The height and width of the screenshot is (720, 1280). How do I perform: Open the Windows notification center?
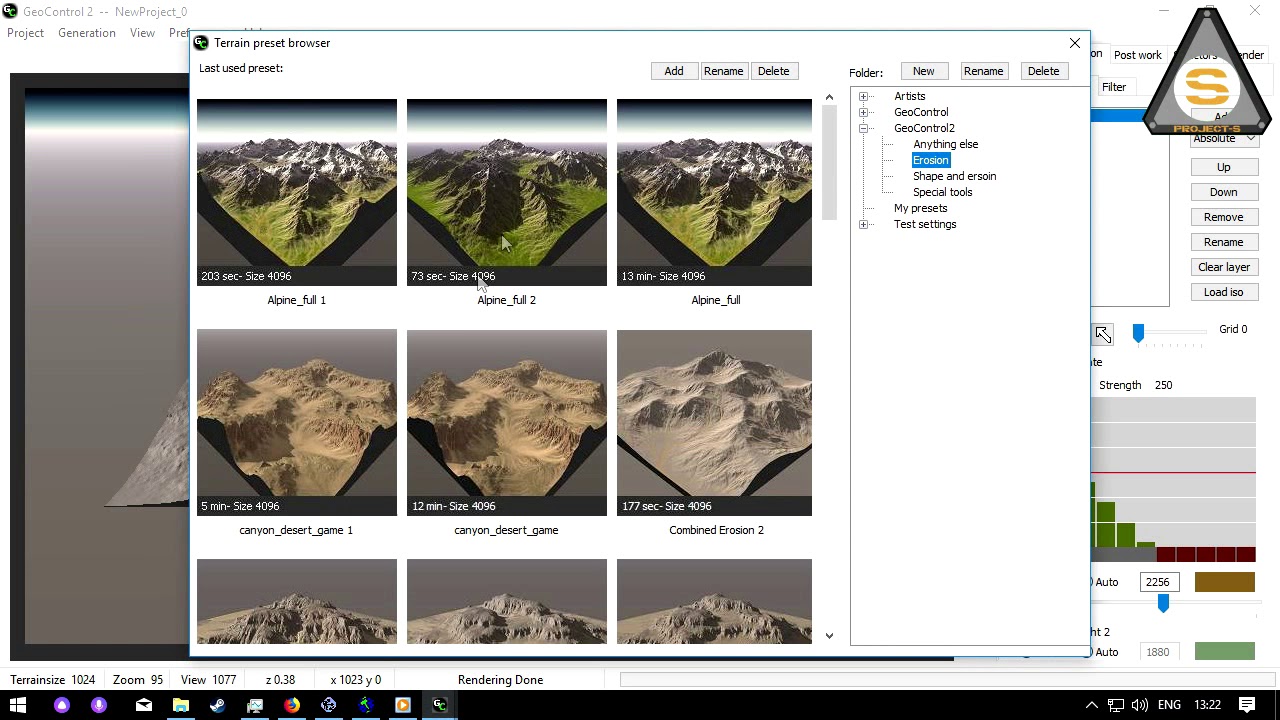1246,705
